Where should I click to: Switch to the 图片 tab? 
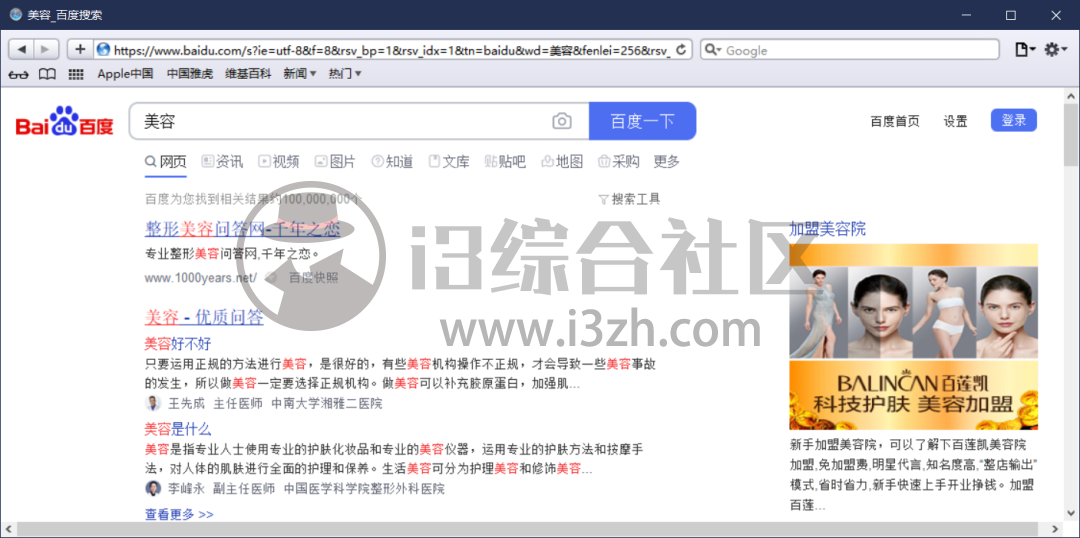tap(335, 162)
